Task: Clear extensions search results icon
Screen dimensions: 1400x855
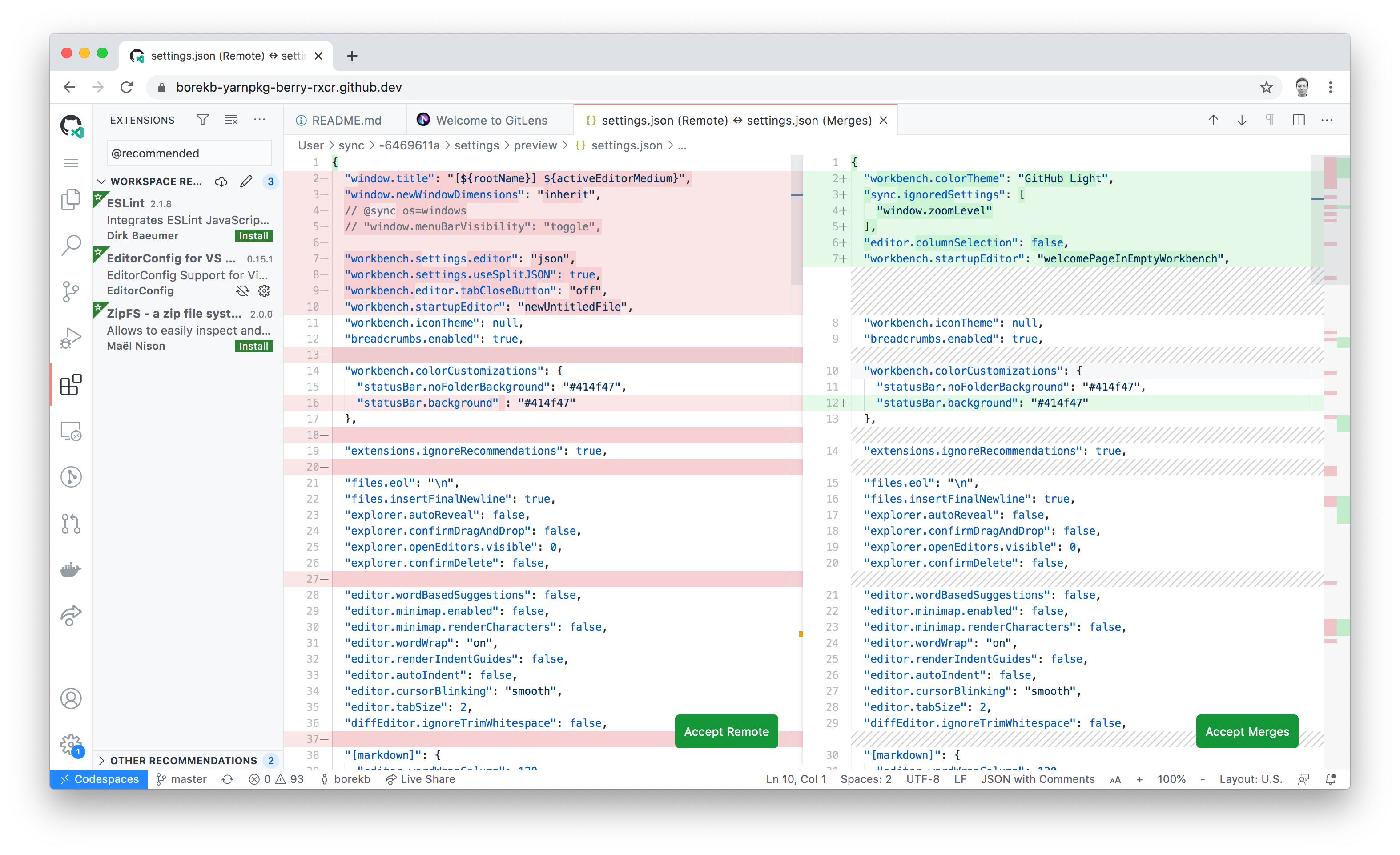Action: click(x=231, y=119)
